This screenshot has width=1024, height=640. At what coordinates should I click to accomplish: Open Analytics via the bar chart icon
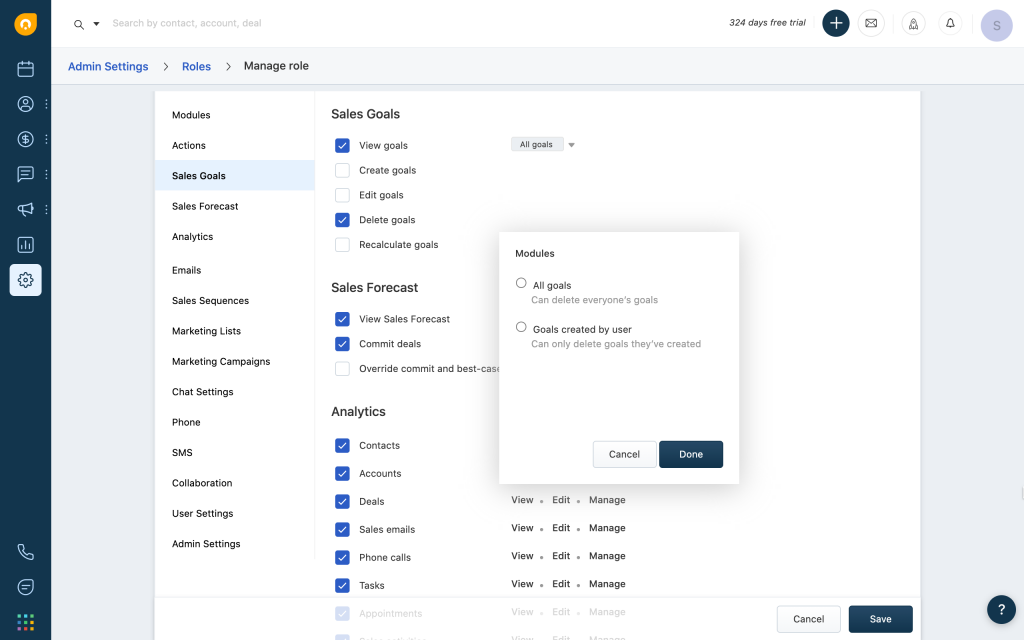(x=25, y=244)
